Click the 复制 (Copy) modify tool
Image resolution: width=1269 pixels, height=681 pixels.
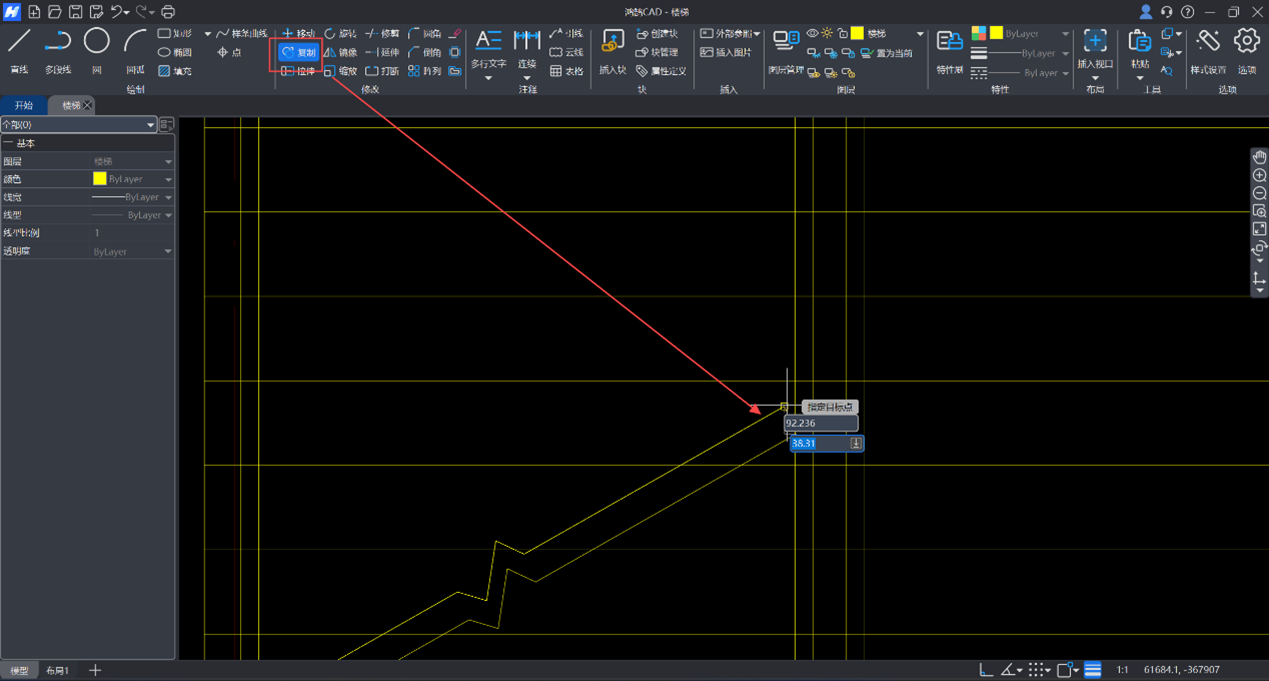[x=298, y=52]
